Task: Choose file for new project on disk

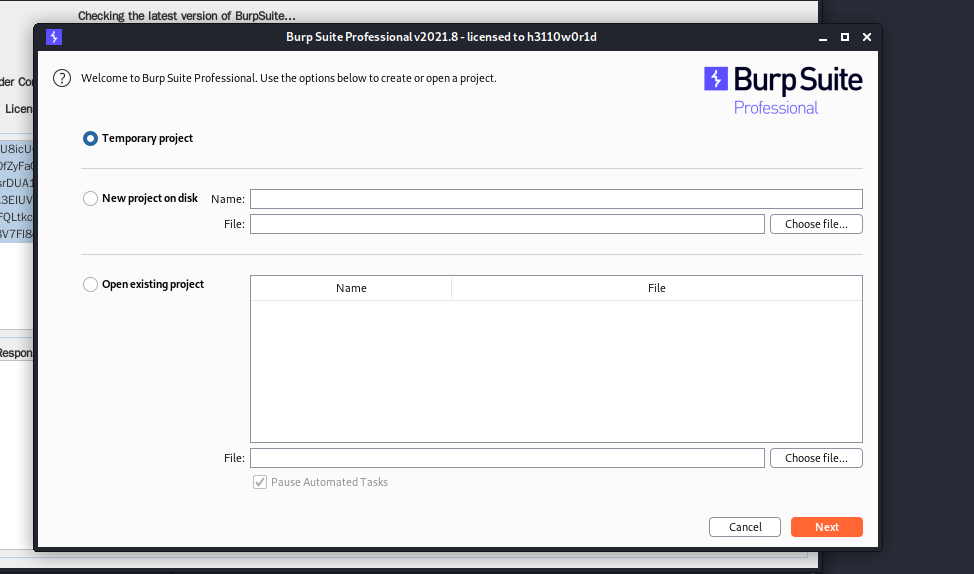Action: (x=816, y=224)
